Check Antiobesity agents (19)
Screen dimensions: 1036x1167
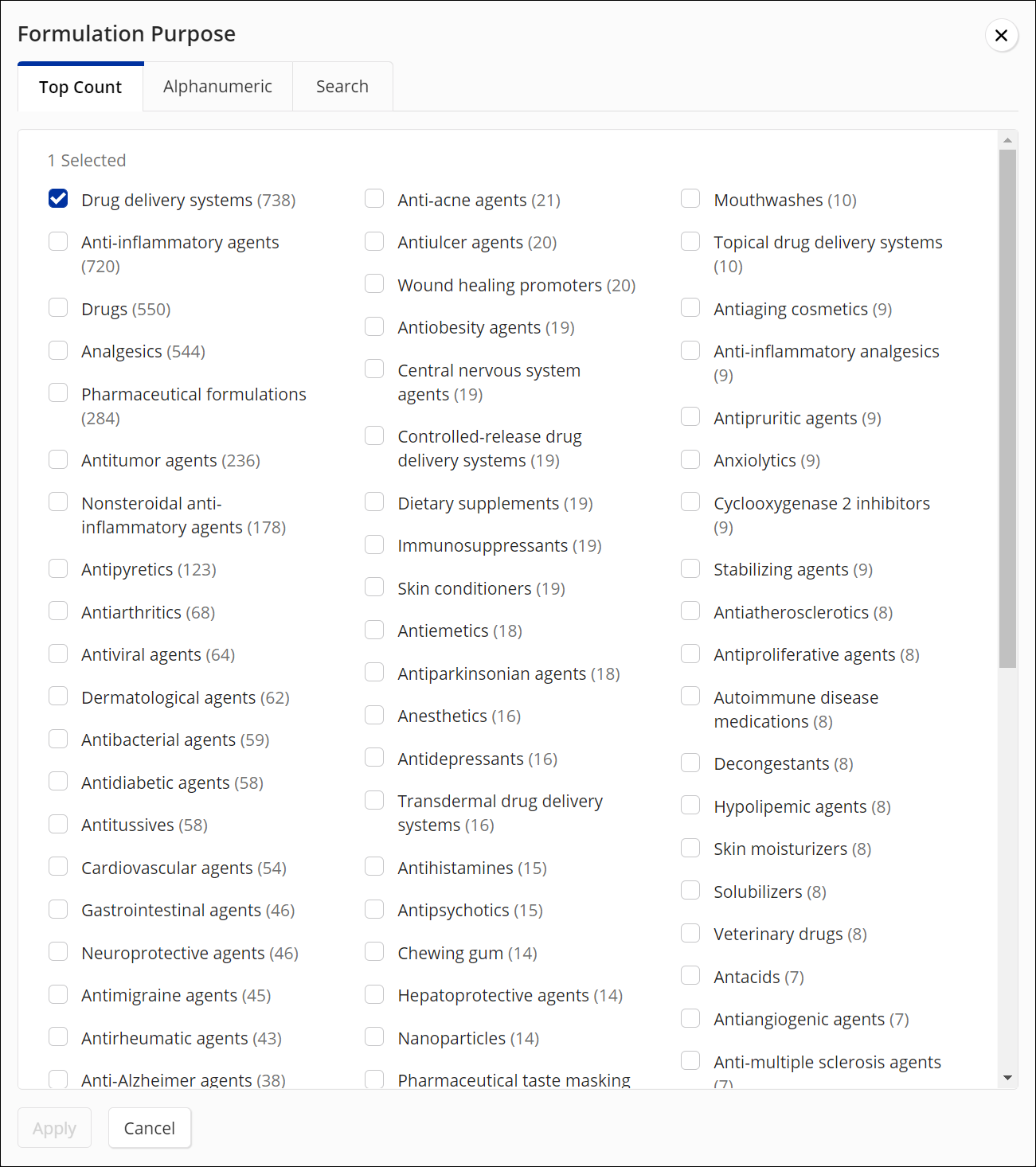click(374, 326)
